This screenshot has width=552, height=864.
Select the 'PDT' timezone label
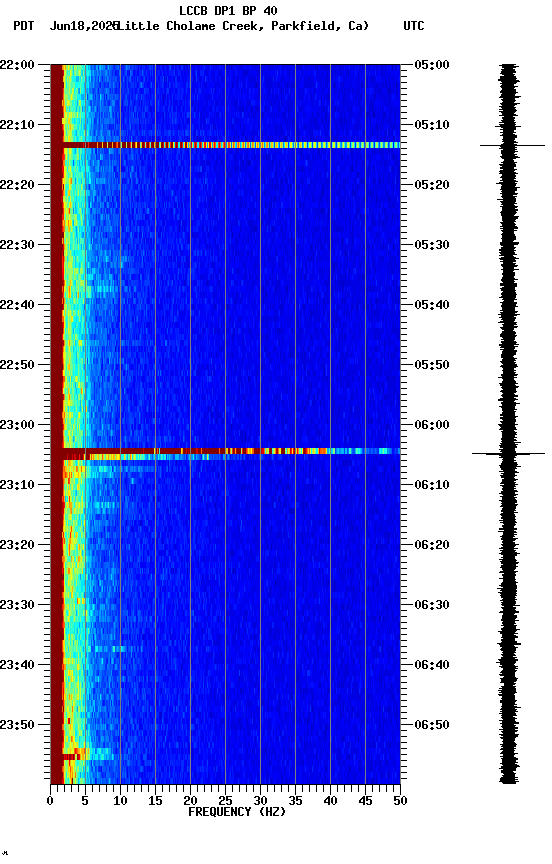tap(24, 26)
